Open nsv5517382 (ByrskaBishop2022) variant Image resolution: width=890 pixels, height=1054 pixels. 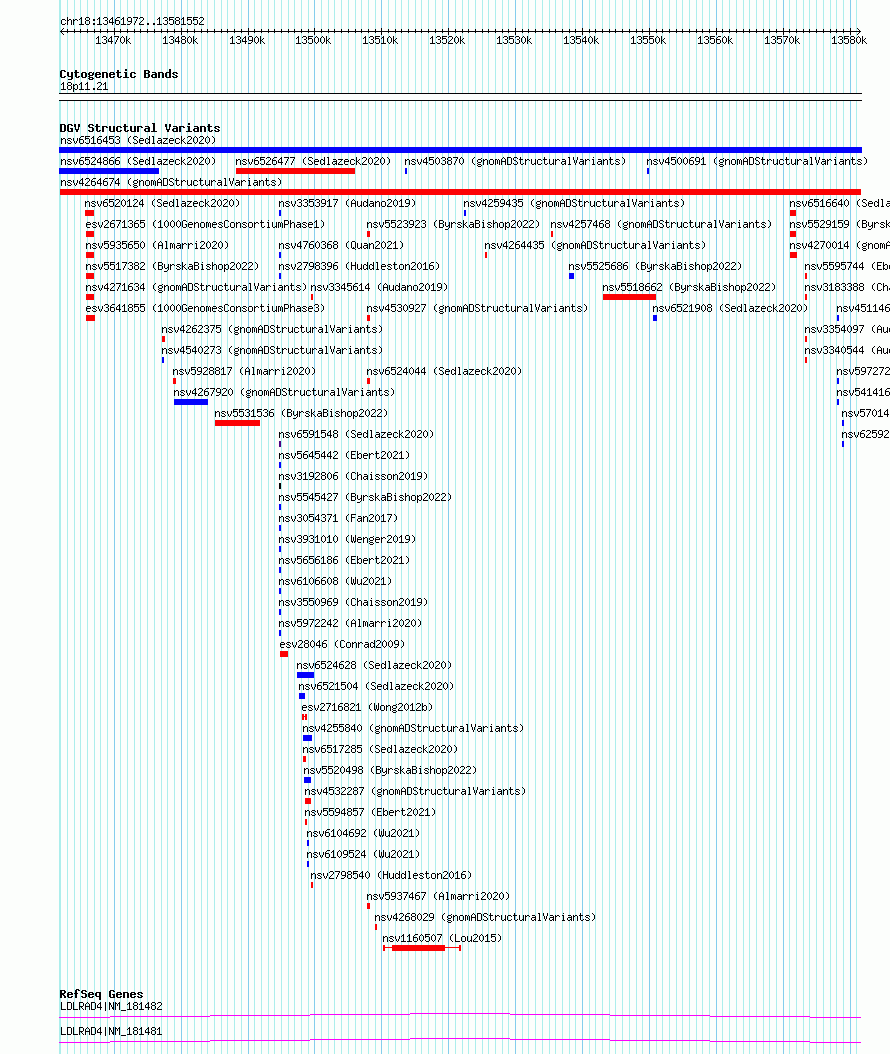coord(172,266)
